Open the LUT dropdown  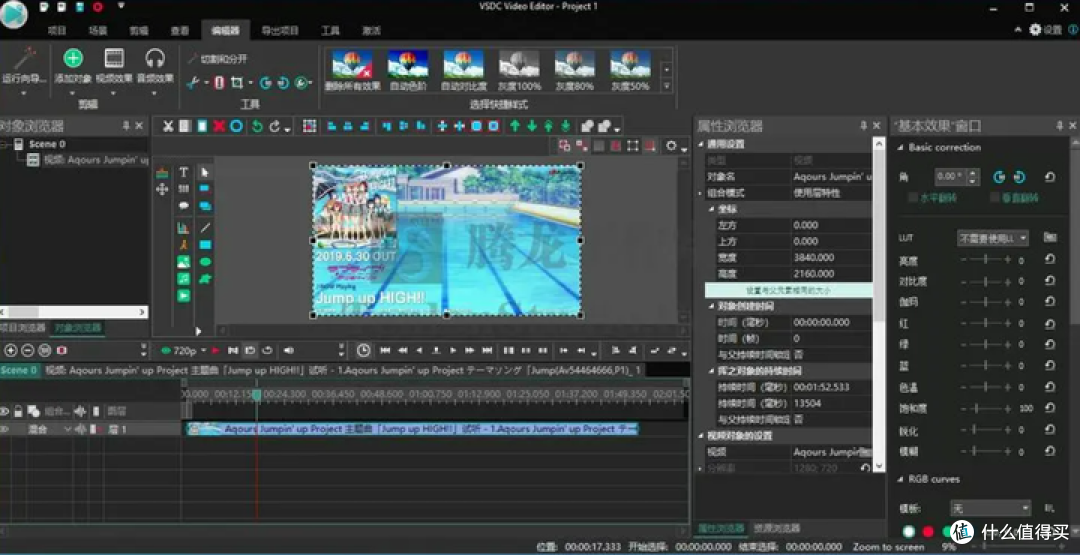(x=993, y=238)
